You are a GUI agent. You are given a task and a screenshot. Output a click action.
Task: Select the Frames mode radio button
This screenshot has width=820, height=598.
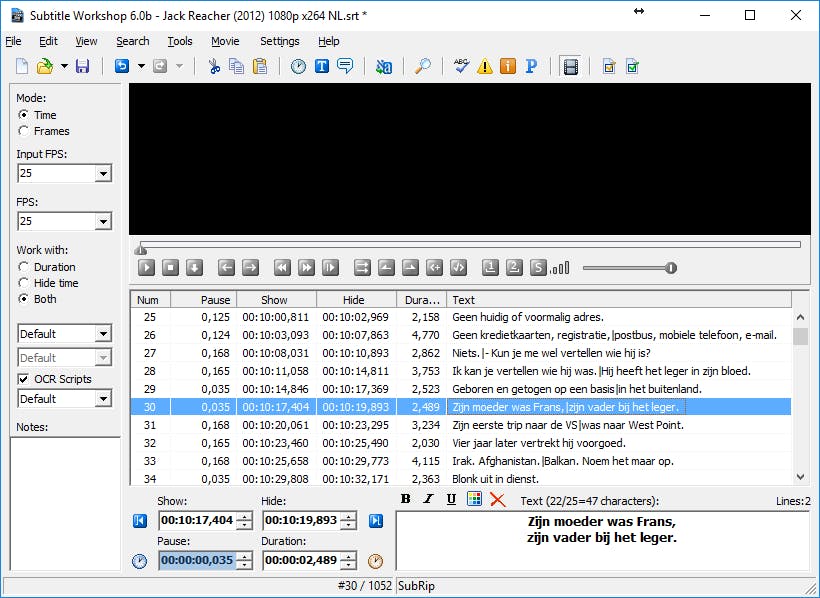tap(24, 131)
